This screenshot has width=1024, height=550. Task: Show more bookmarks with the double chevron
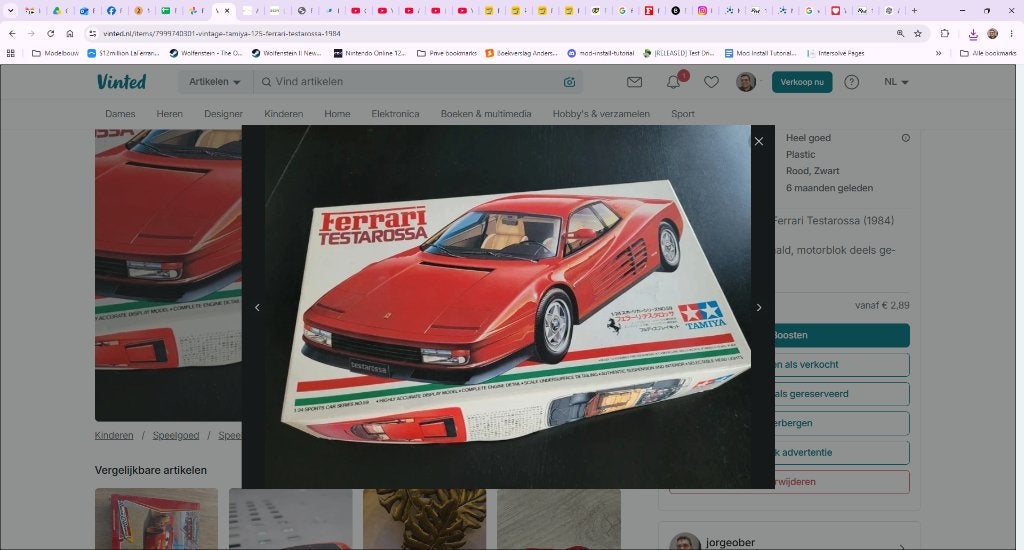click(x=938, y=53)
